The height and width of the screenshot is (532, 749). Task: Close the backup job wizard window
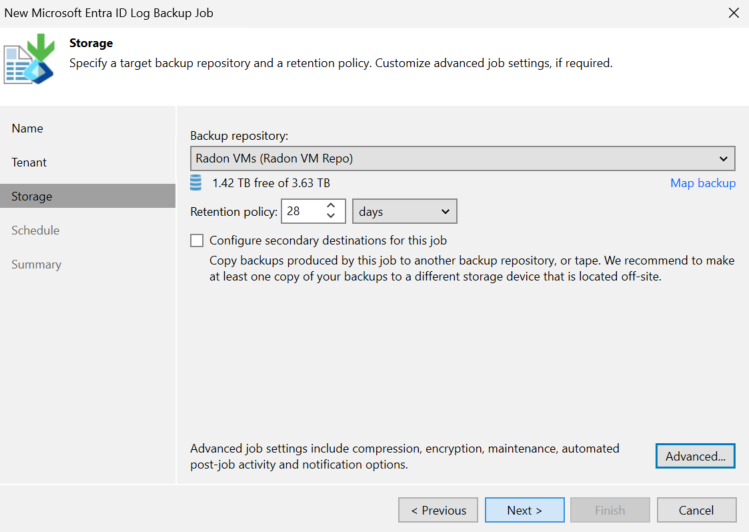tap(734, 13)
